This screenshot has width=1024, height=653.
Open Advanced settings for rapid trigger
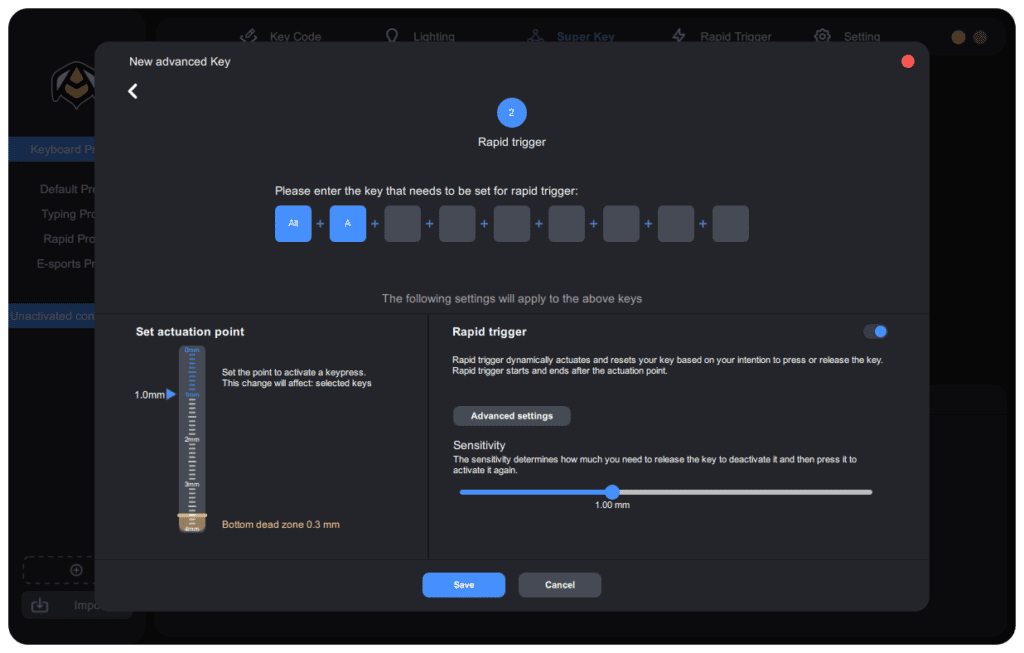[511, 416]
